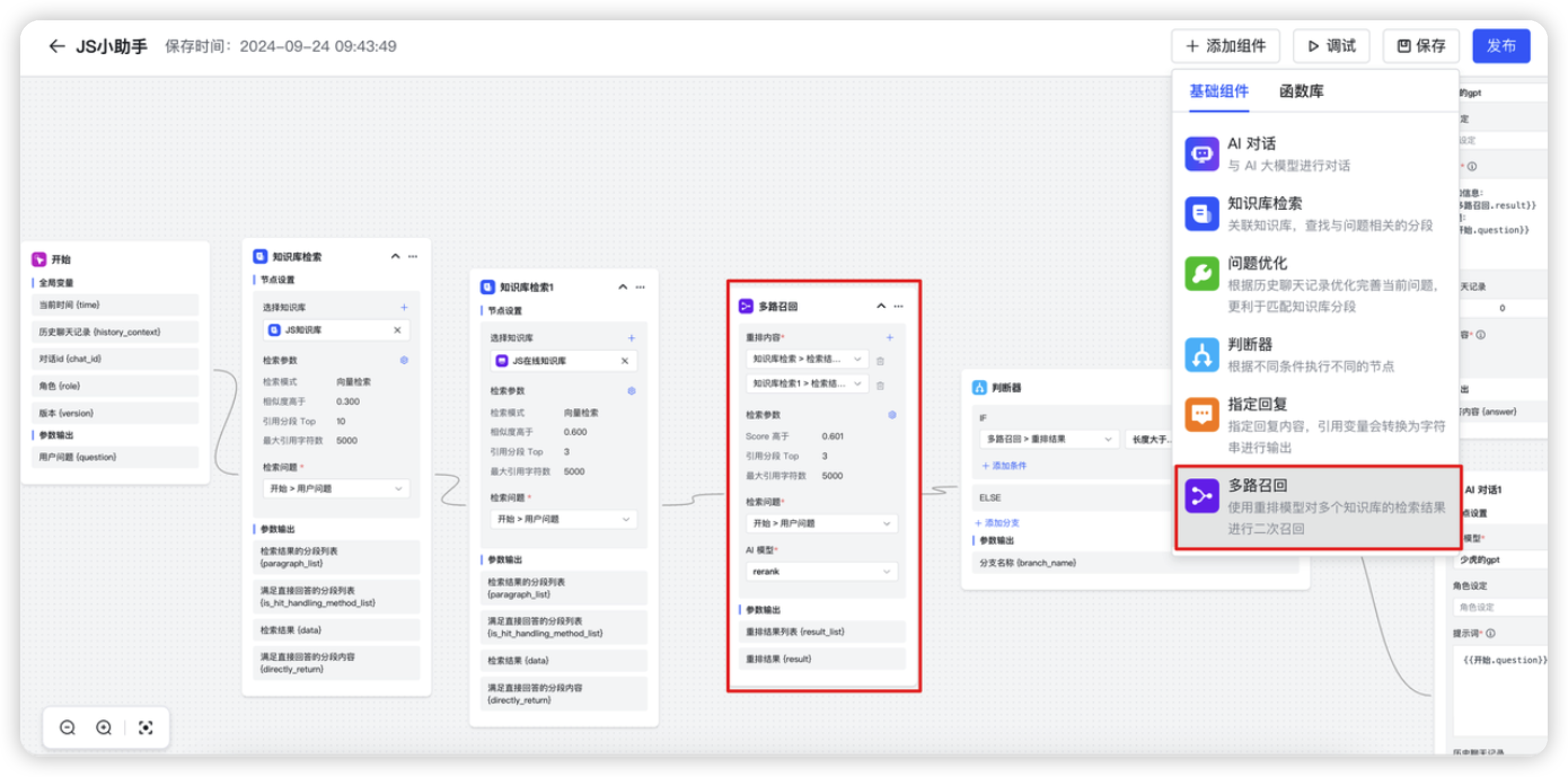This screenshot has height=777, width=1568.
Task: Open 检索问题 dropdown in the 知识库检索1 node
Action: point(563,519)
